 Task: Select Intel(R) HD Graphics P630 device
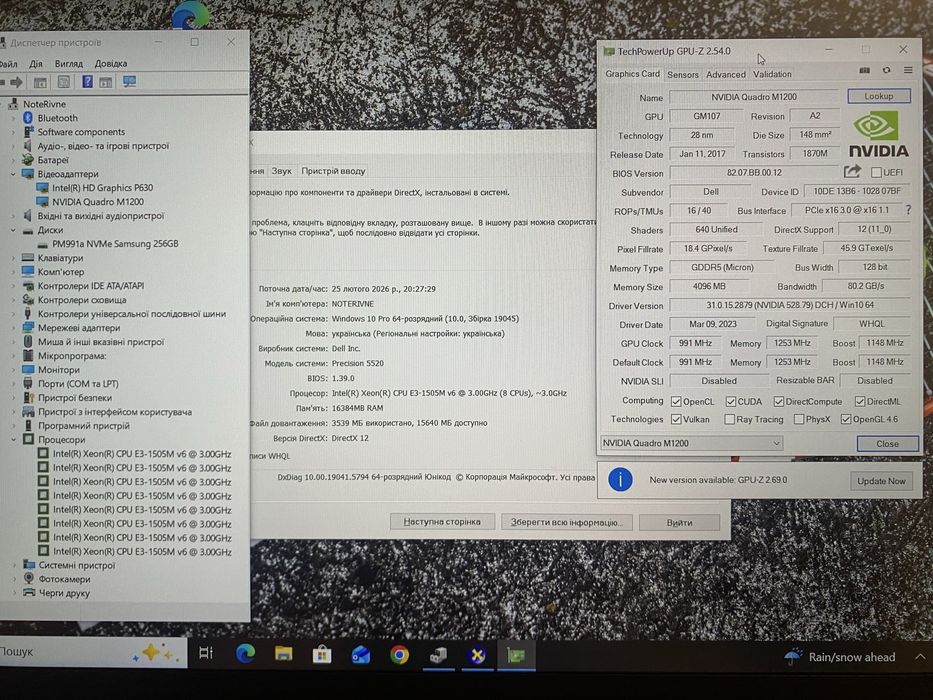tap(102, 188)
